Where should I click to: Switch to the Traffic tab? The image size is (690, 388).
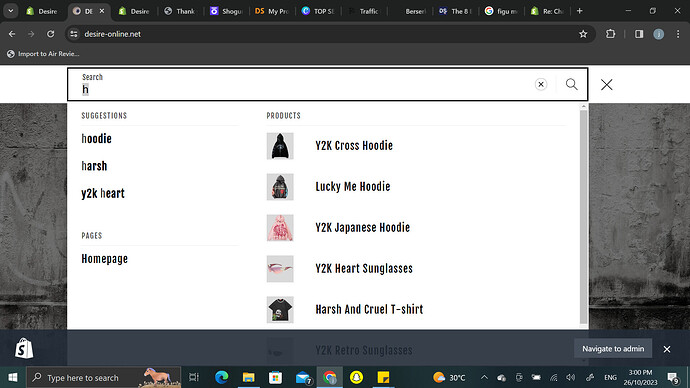coord(364,11)
